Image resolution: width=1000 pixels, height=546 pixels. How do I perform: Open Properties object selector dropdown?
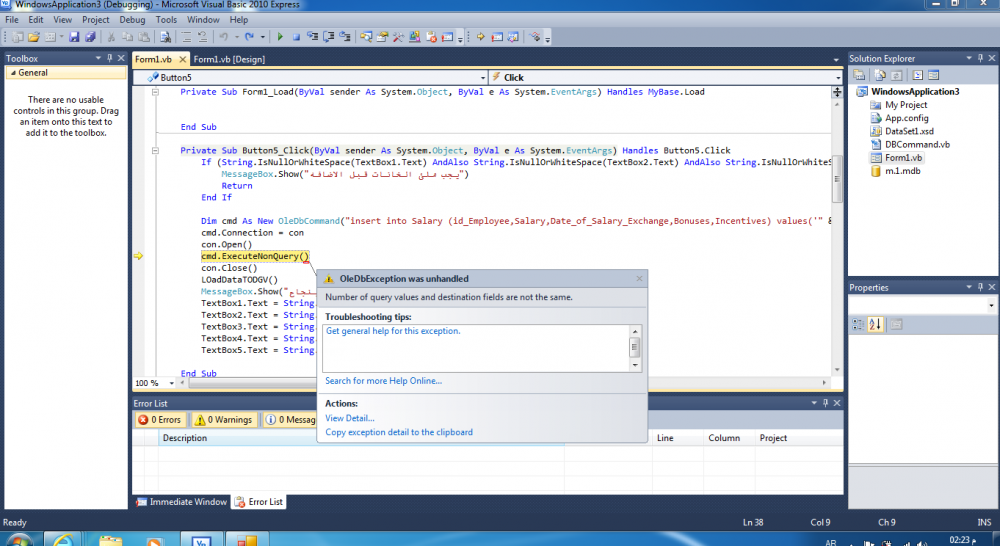click(x=991, y=306)
